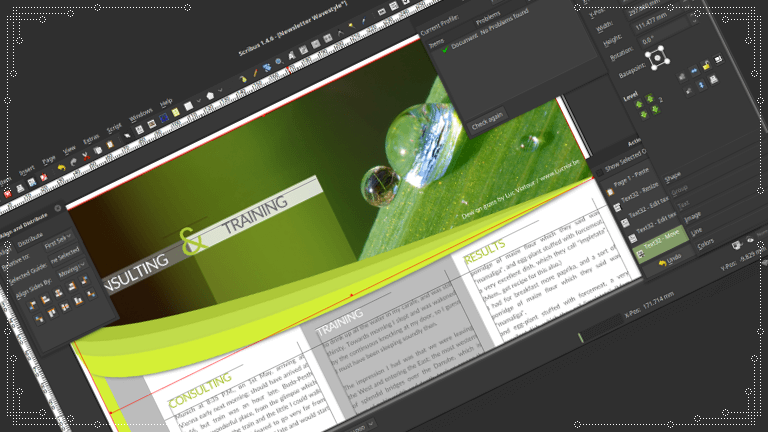Select the Freehand pencil tool
The width and height of the screenshot is (768, 432).
click(x=255, y=73)
